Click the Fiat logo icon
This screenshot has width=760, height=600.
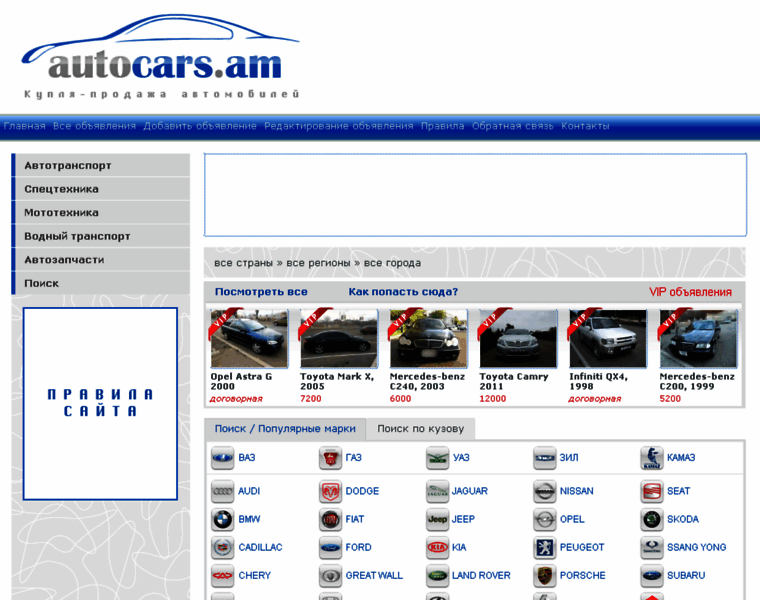pyautogui.click(x=330, y=520)
